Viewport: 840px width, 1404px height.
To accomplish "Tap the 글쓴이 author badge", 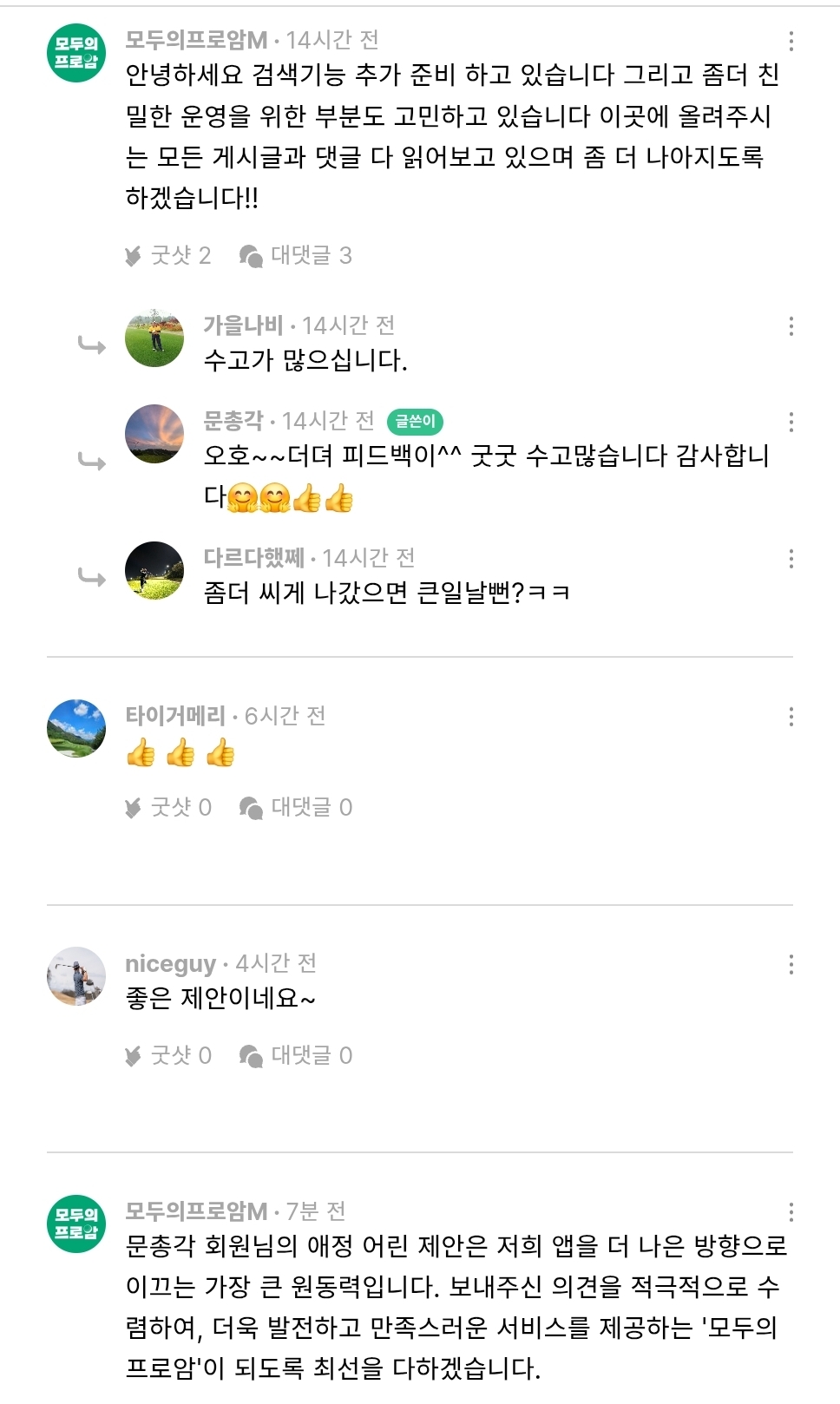I will 415,422.
